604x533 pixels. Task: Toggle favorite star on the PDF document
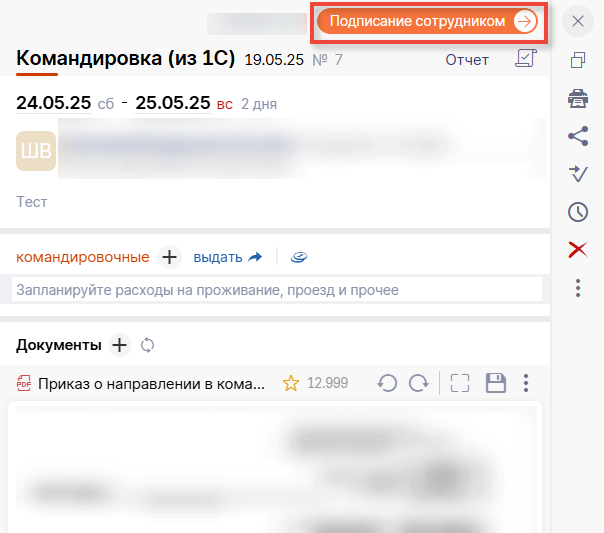[291, 383]
